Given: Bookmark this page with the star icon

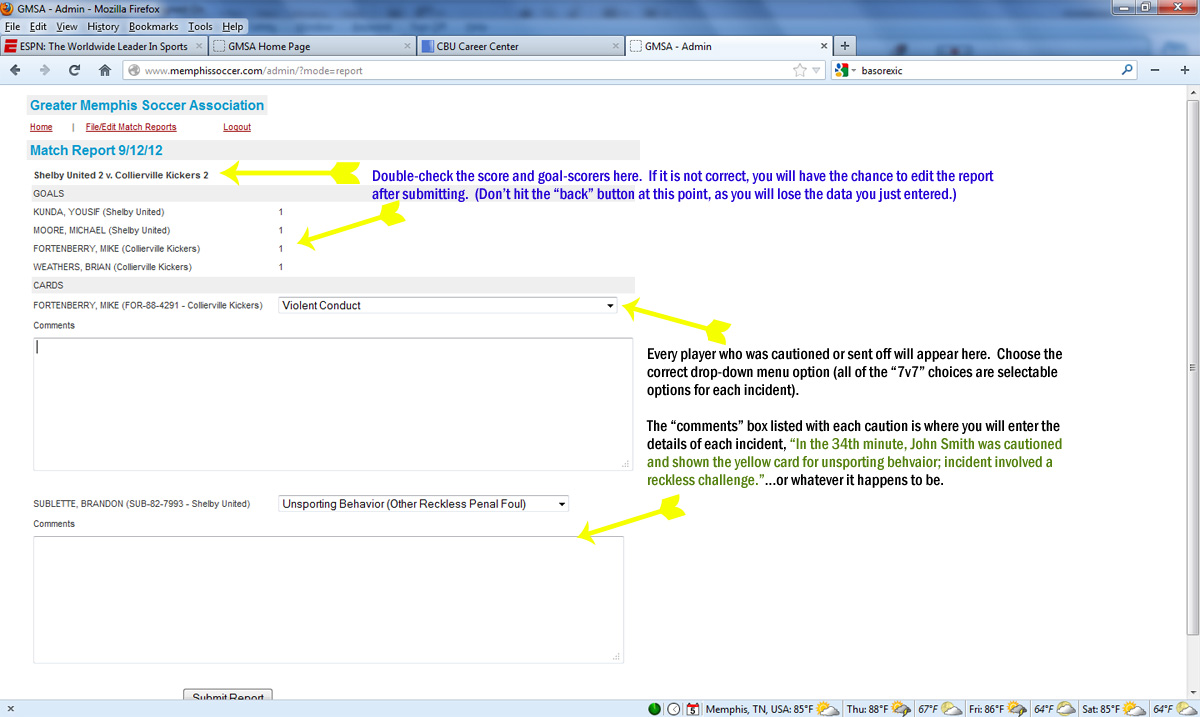Looking at the screenshot, I should [x=799, y=70].
